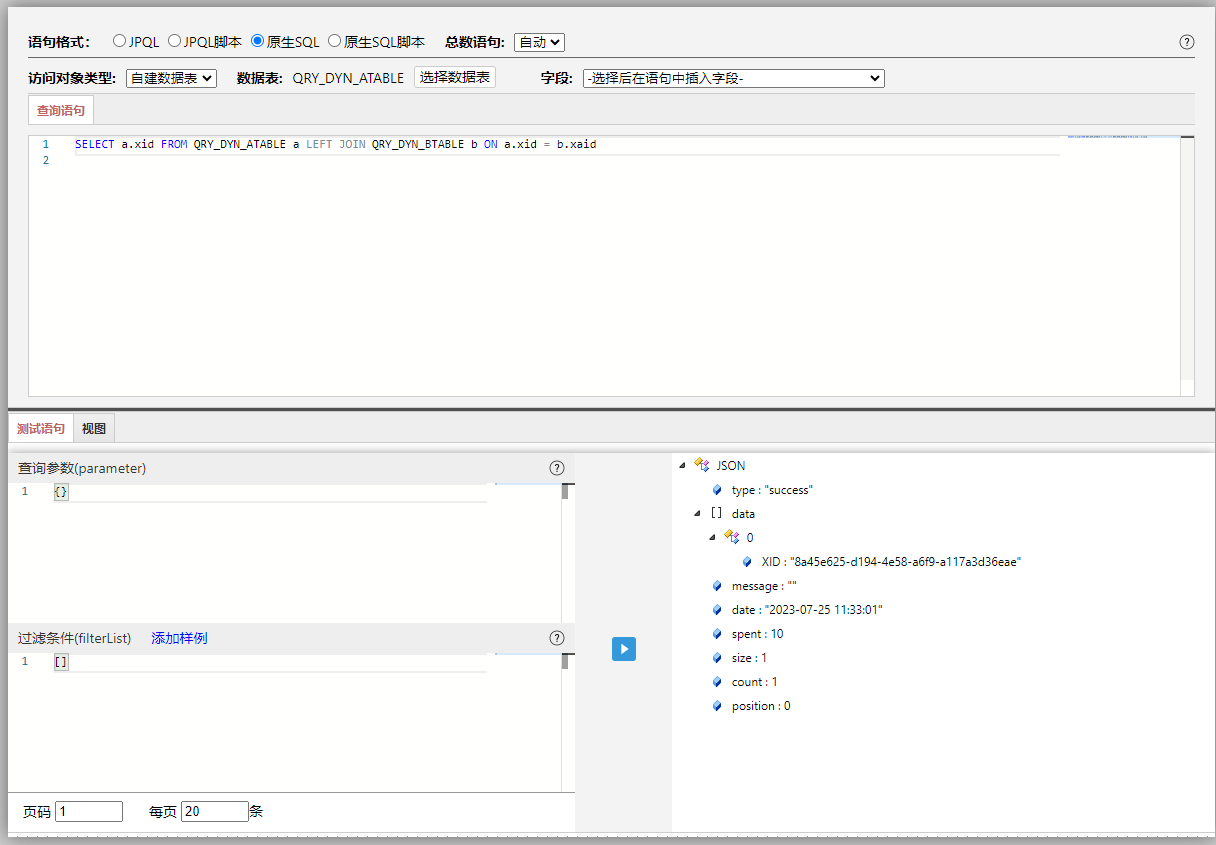Click the 添加样例 link
Screen dimensions: 1216x845
[x=179, y=638]
